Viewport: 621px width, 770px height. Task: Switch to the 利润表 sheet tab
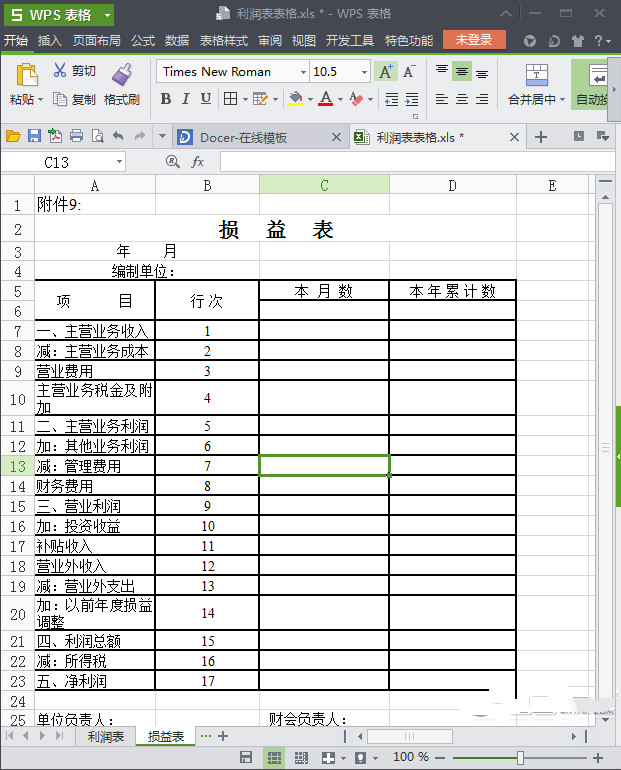[106, 737]
